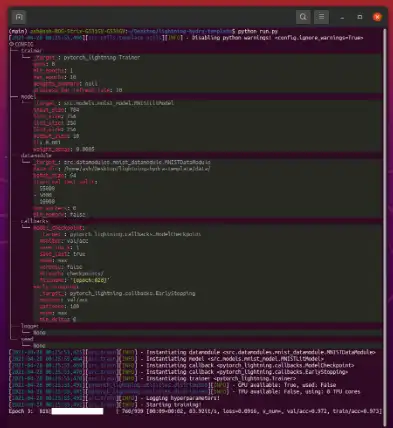393x428 pixels.
Task: Click the 'Instantiating trainer' log line
Action: click(x=153, y=379)
